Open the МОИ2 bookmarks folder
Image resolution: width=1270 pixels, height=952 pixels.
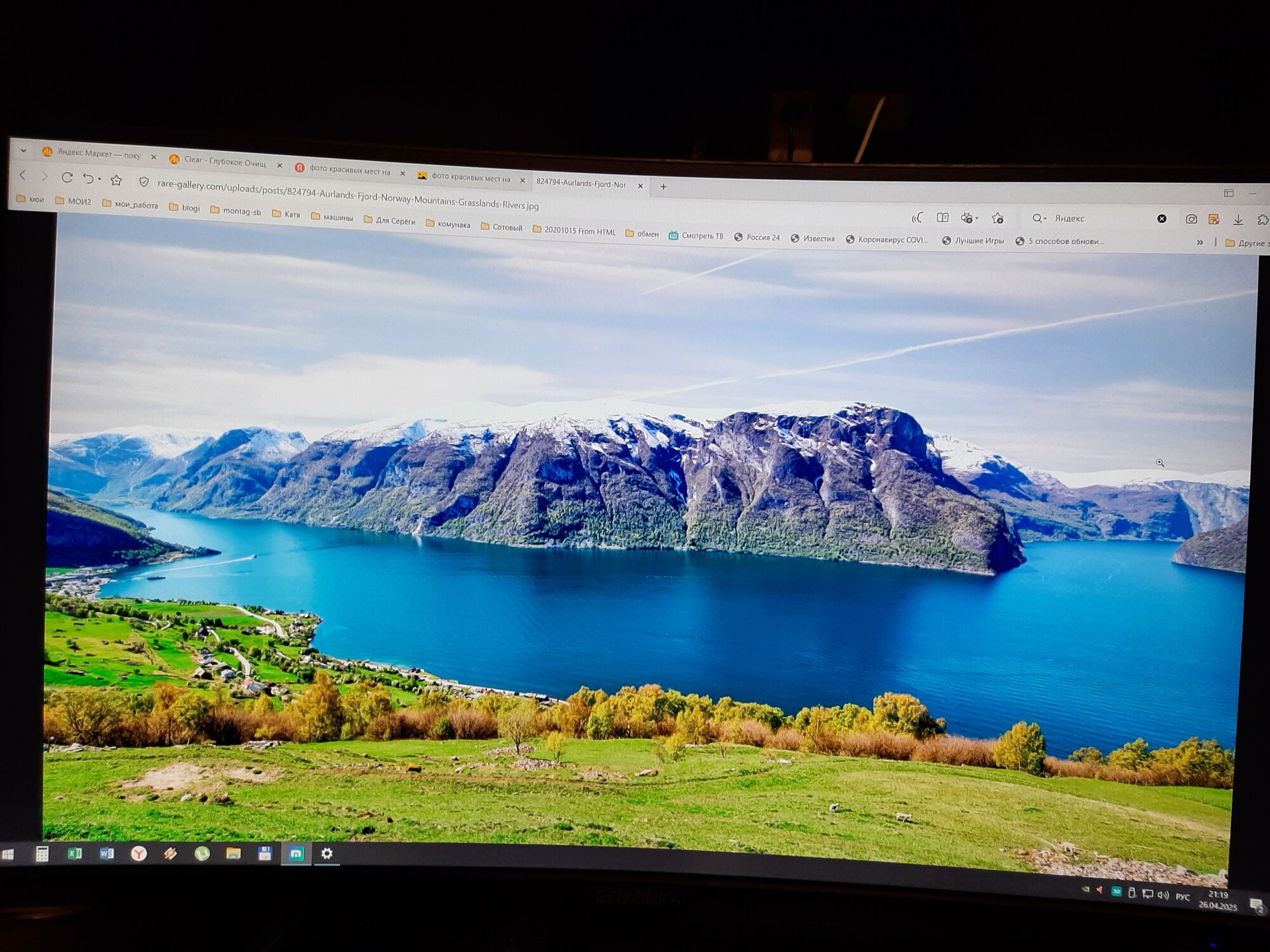click(x=73, y=202)
